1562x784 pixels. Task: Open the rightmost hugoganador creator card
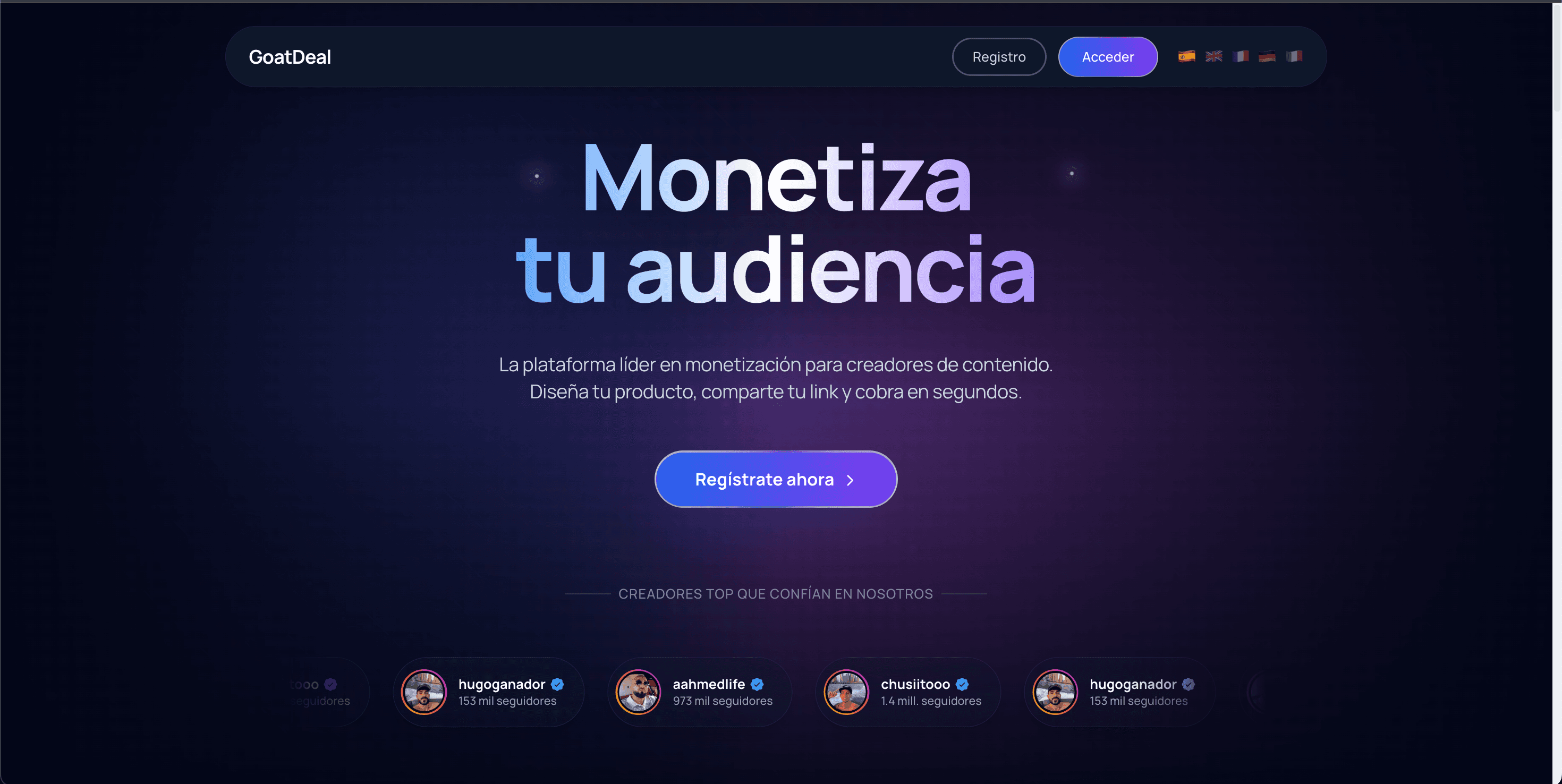[1119, 692]
